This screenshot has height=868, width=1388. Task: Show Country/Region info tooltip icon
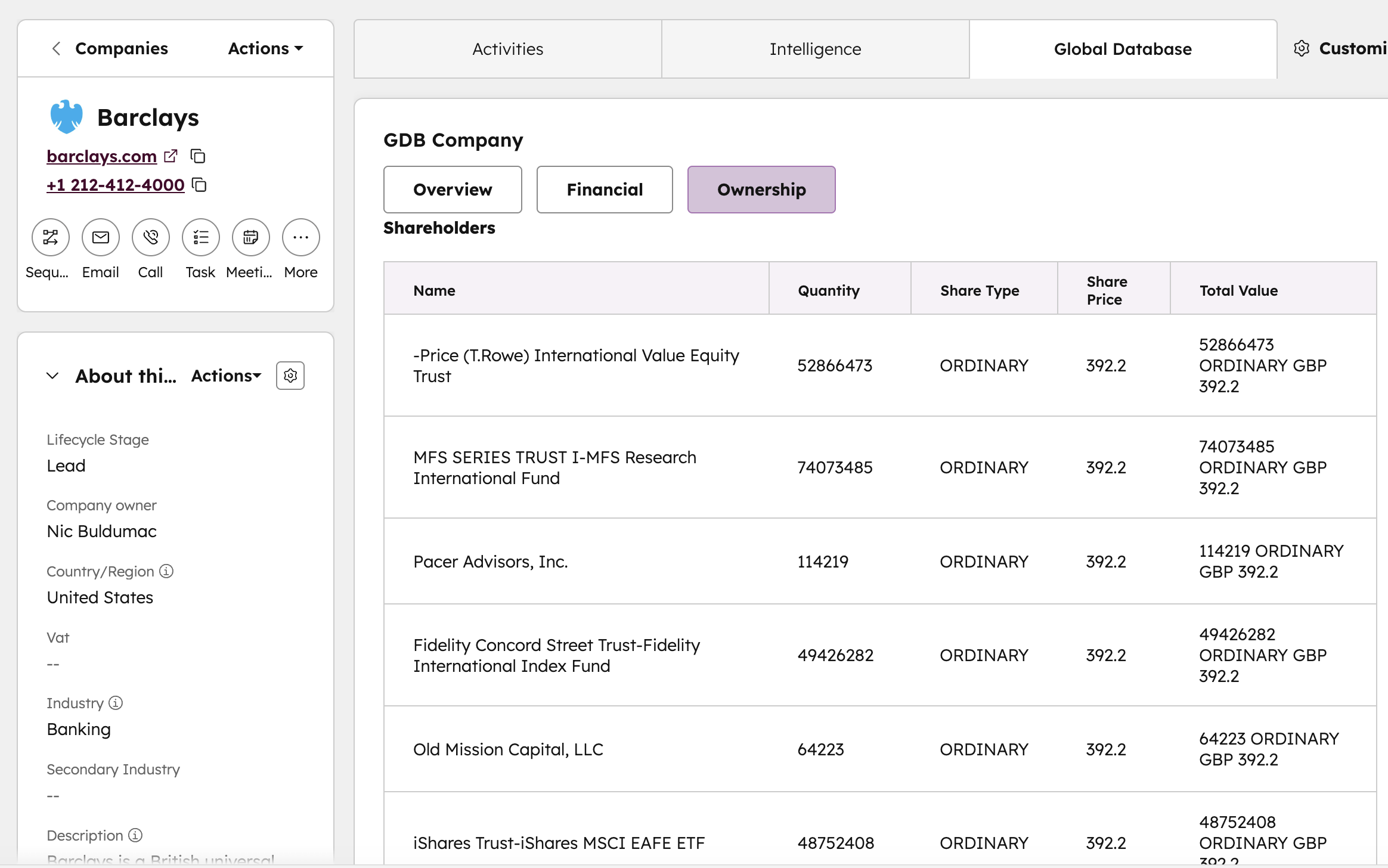coord(166,571)
